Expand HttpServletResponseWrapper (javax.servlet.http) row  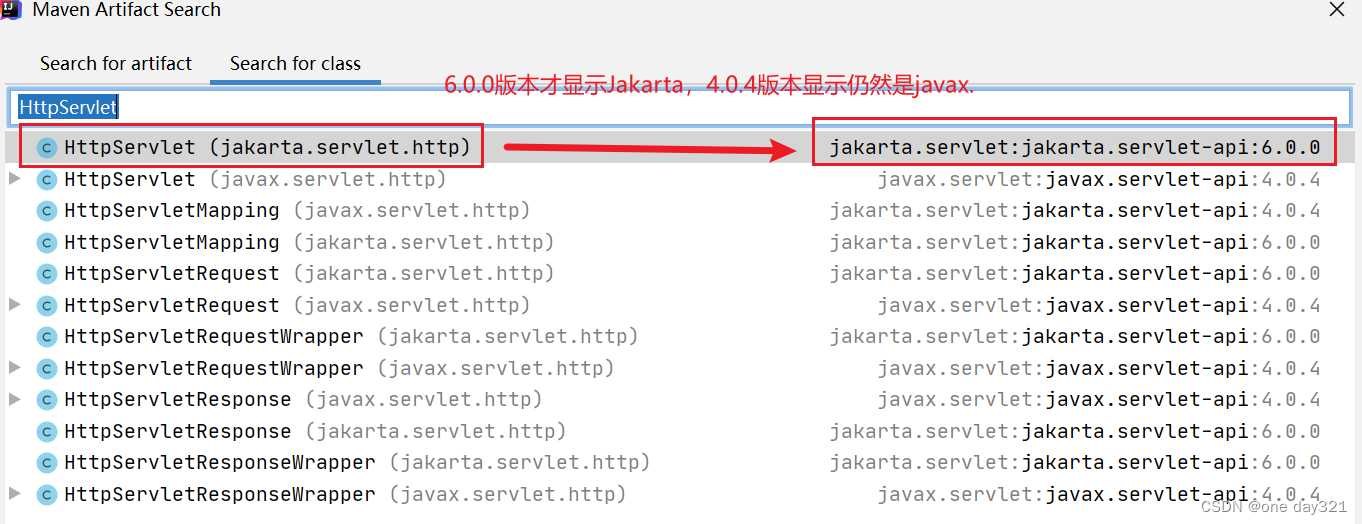coord(14,494)
